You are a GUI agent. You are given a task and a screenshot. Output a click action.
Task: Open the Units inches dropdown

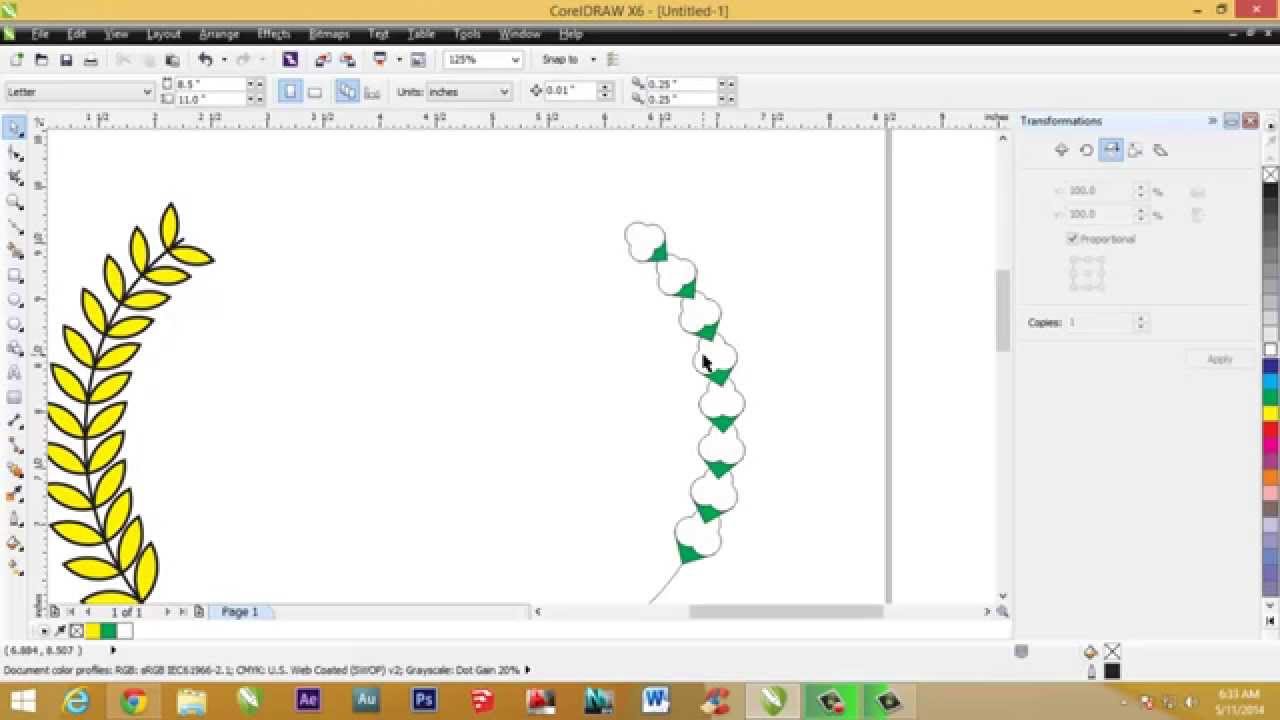tap(504, 92)
